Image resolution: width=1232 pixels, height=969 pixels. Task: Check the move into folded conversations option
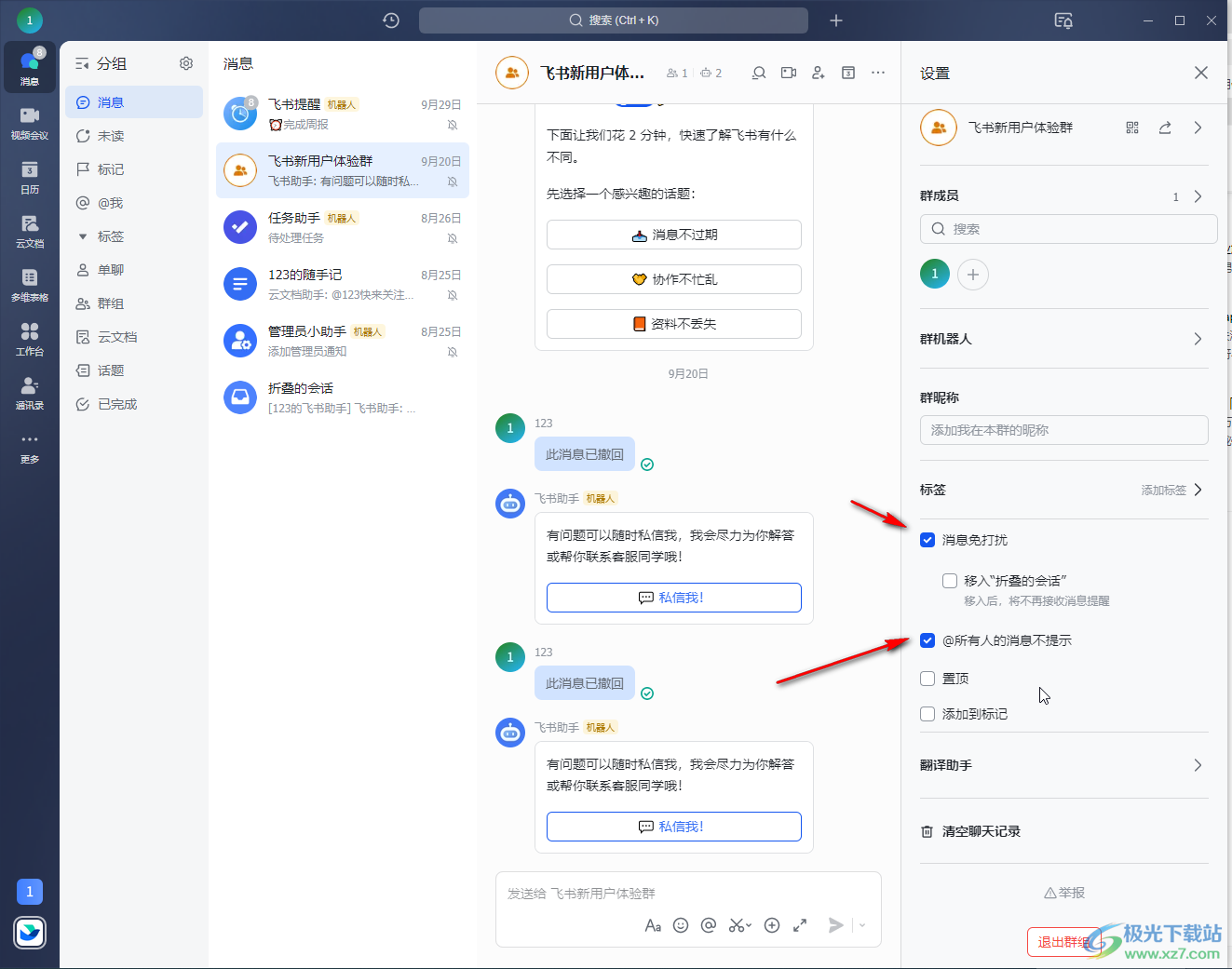pyautogui.click(x=950, y=581)
